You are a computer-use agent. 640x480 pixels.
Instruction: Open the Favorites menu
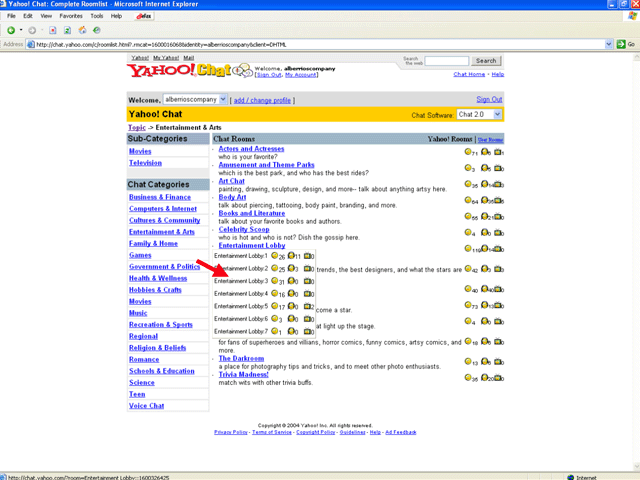pyautogui.click(x=71, y=16)
